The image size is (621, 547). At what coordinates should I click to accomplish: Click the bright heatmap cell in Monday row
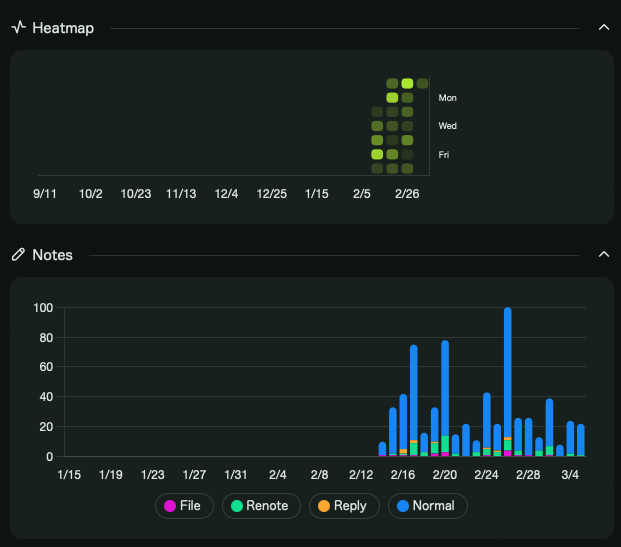pos(392,97)
